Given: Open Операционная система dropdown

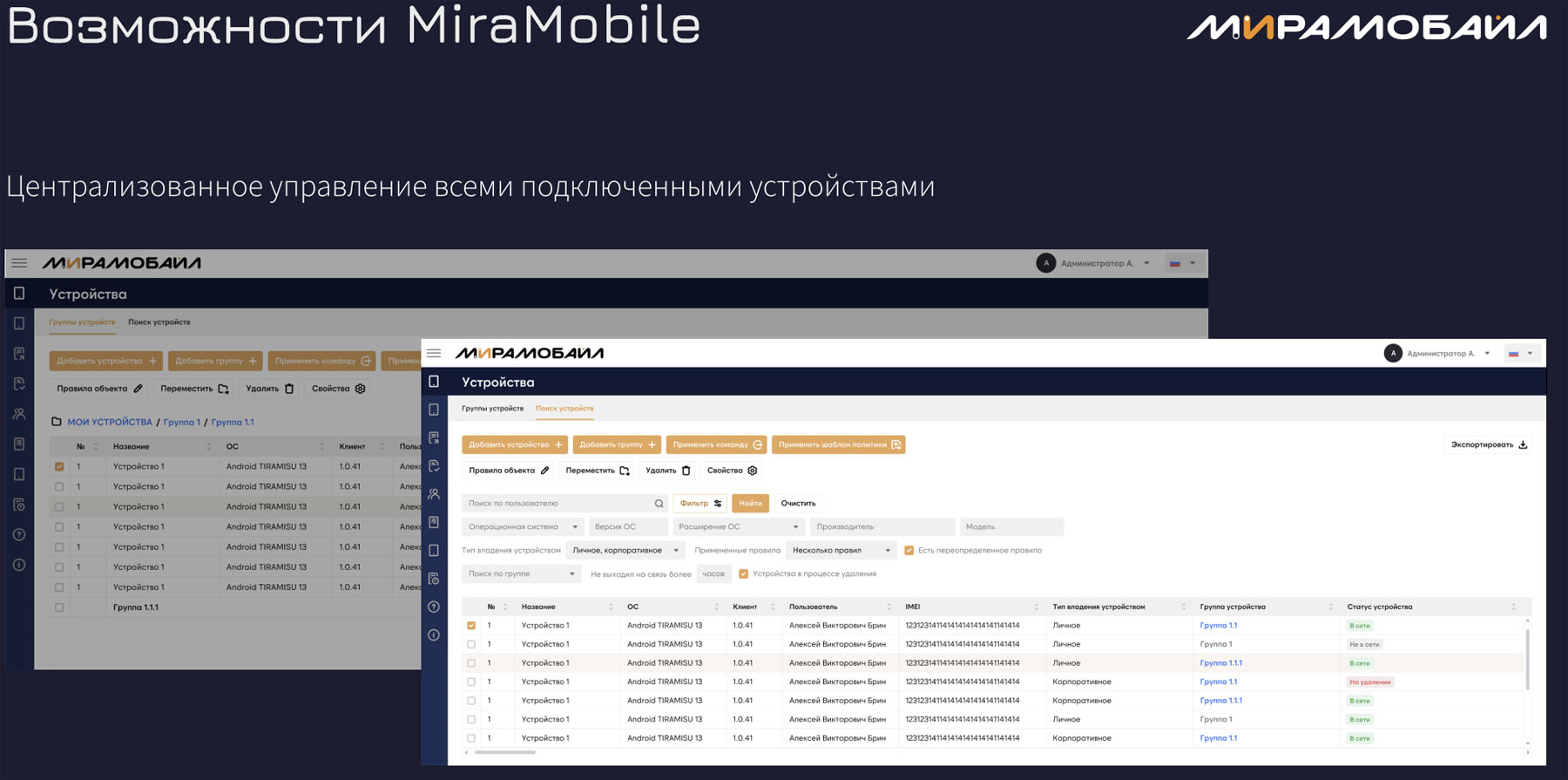Looking at the screenshot, I should tap(523, 526).
